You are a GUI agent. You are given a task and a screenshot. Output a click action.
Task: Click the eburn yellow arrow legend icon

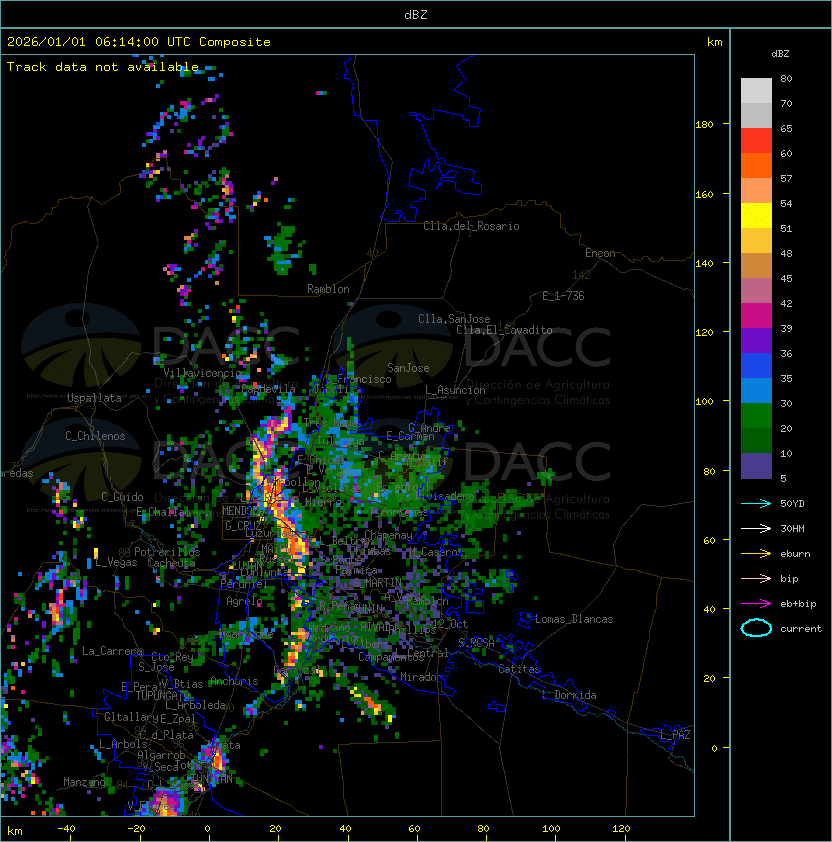pos(756,554)
